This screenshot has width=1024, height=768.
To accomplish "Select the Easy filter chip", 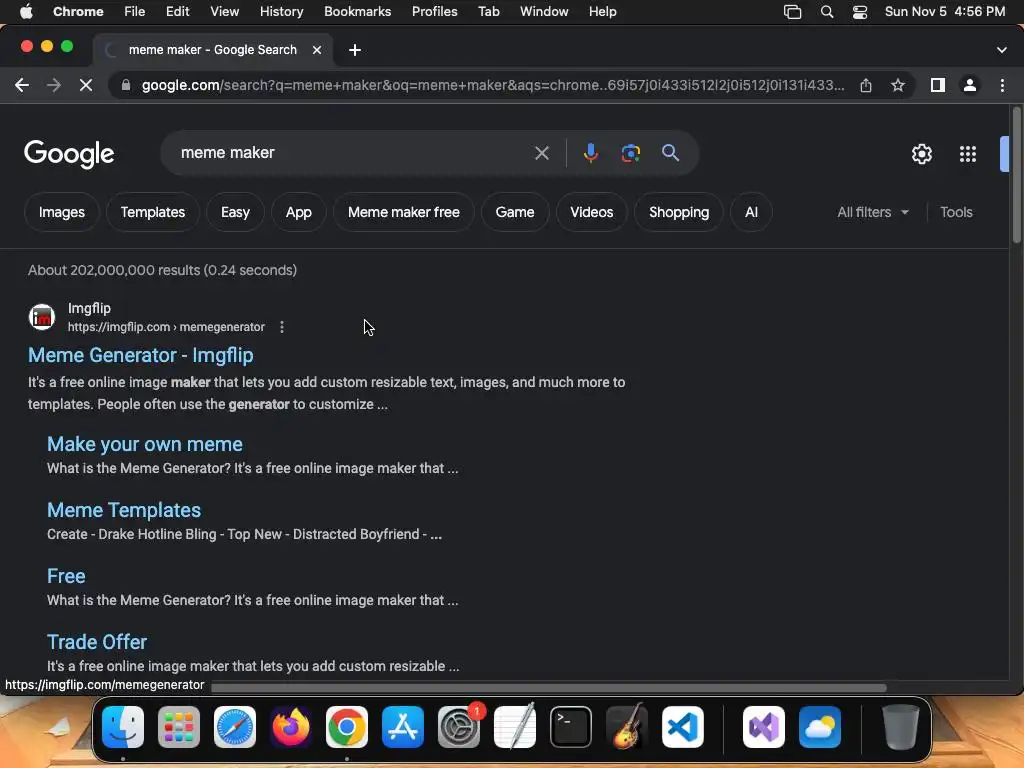I will [235, 212].
